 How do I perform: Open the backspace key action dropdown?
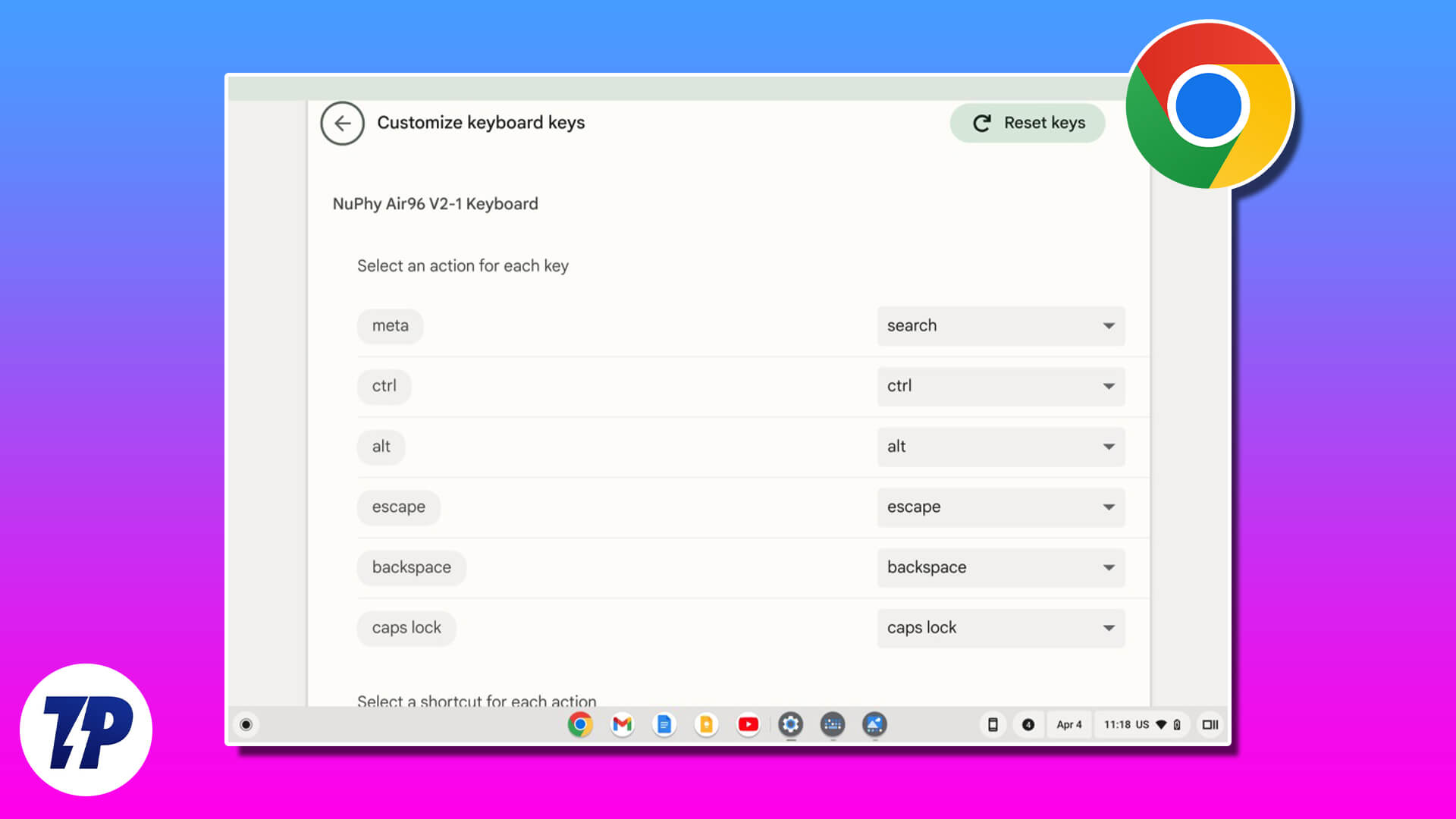[1001, 567]
